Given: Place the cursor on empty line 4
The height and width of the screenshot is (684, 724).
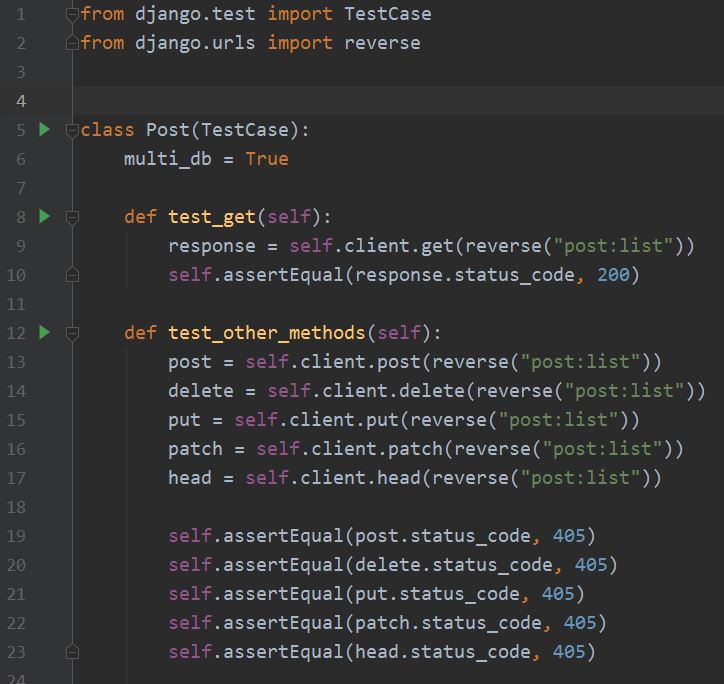Looking at the screenshot, I should [300, 101].
